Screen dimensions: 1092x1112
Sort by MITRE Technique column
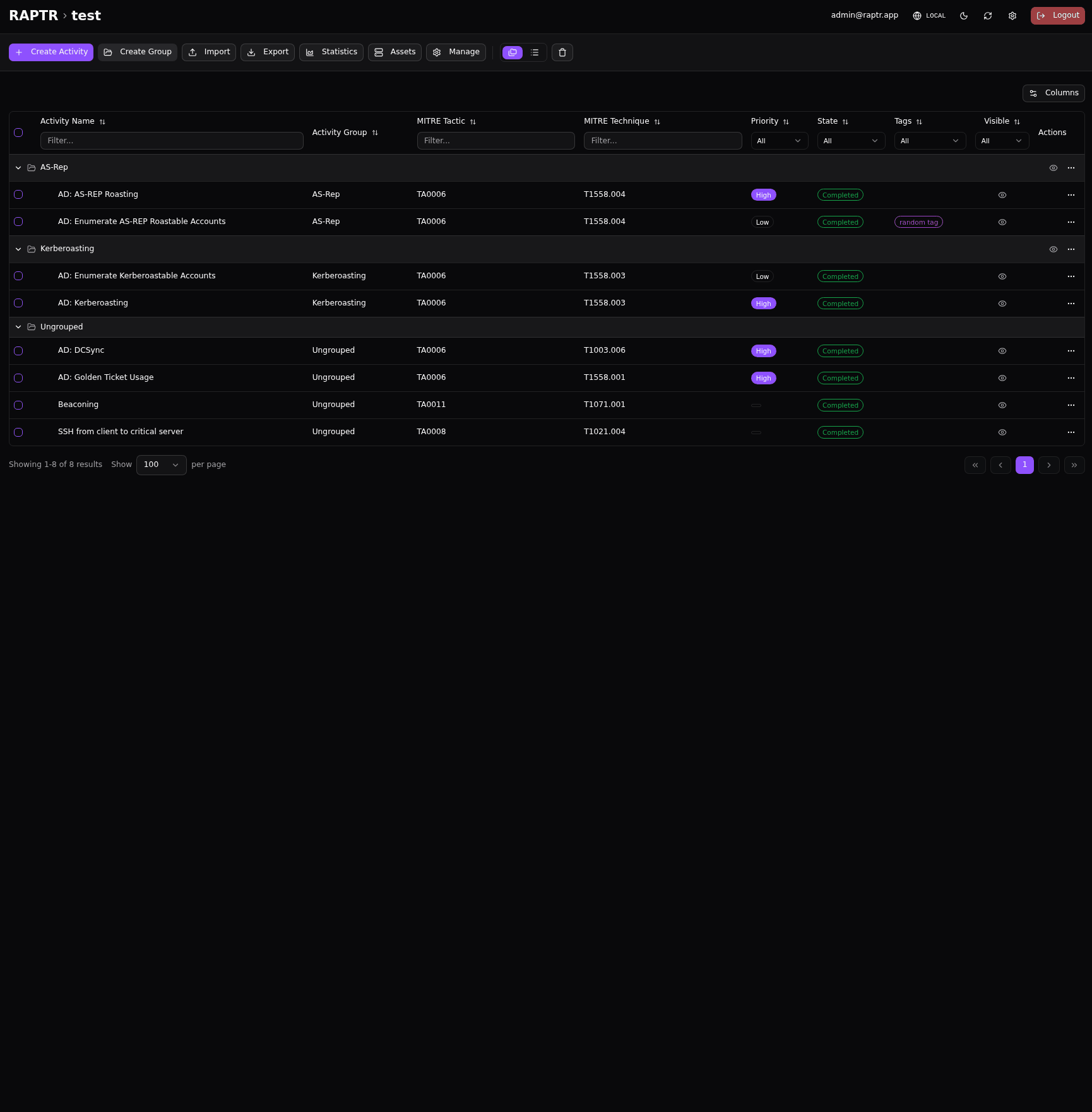tap(657, 122)
